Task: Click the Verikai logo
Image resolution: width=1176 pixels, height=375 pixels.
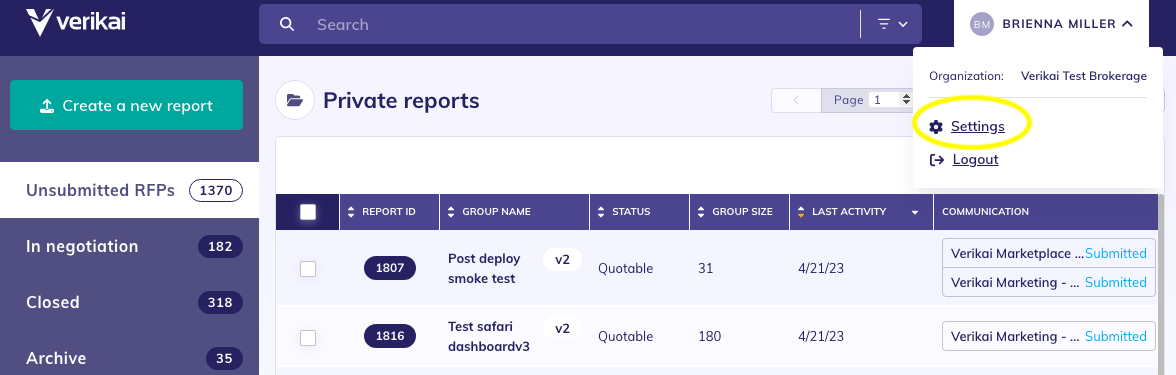Action: coord(76,22)
